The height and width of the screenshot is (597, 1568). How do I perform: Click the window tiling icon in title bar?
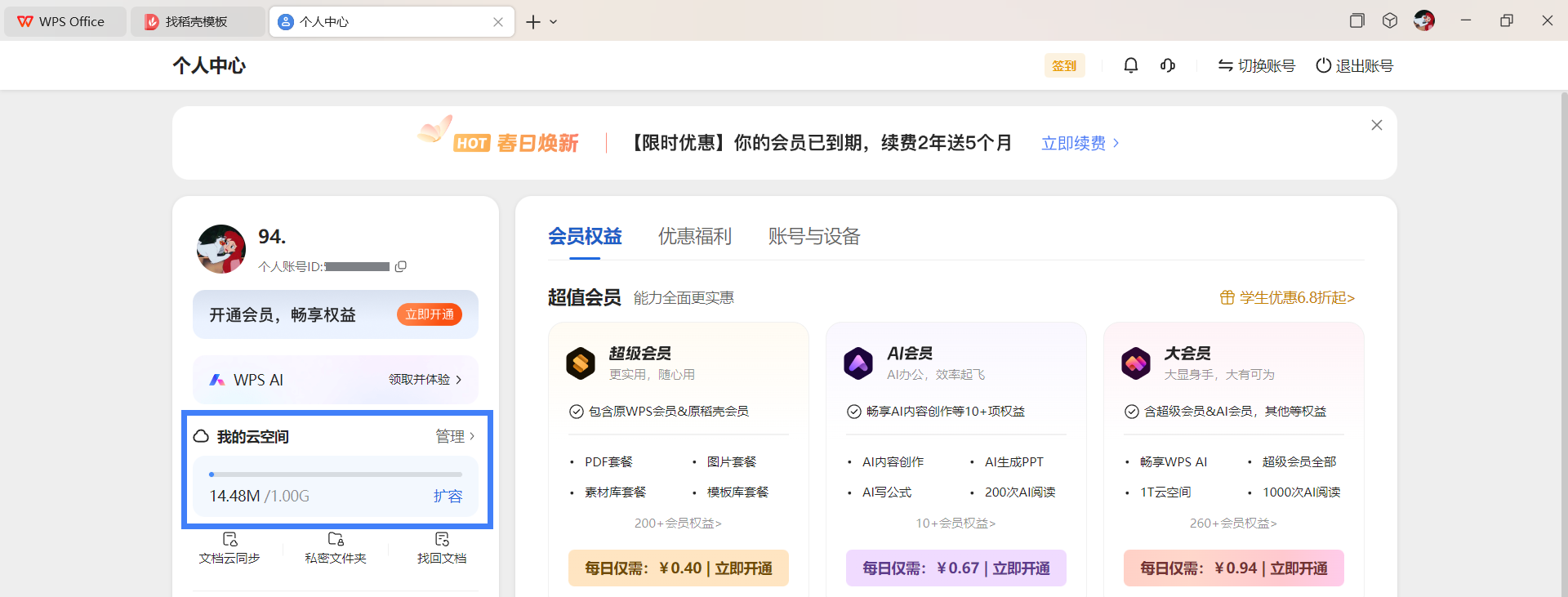click(1357, 20)
